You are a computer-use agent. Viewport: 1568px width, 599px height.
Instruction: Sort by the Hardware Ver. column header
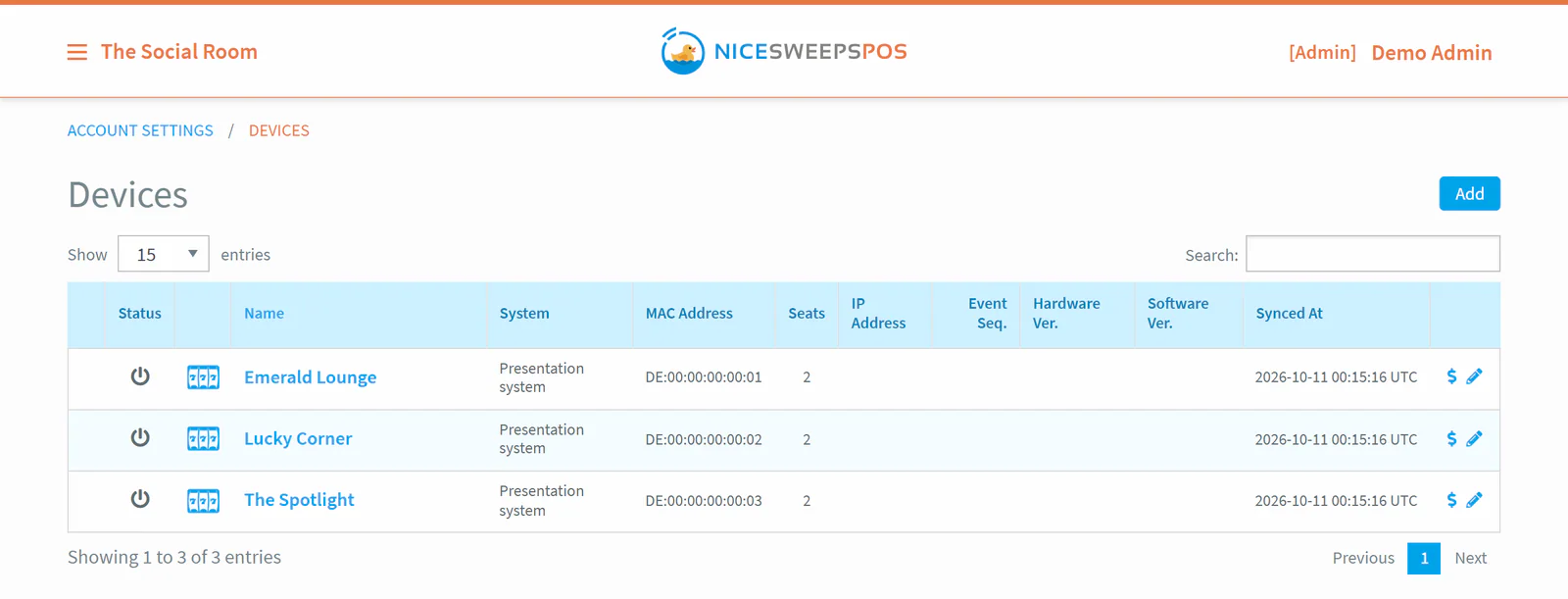1077,314
